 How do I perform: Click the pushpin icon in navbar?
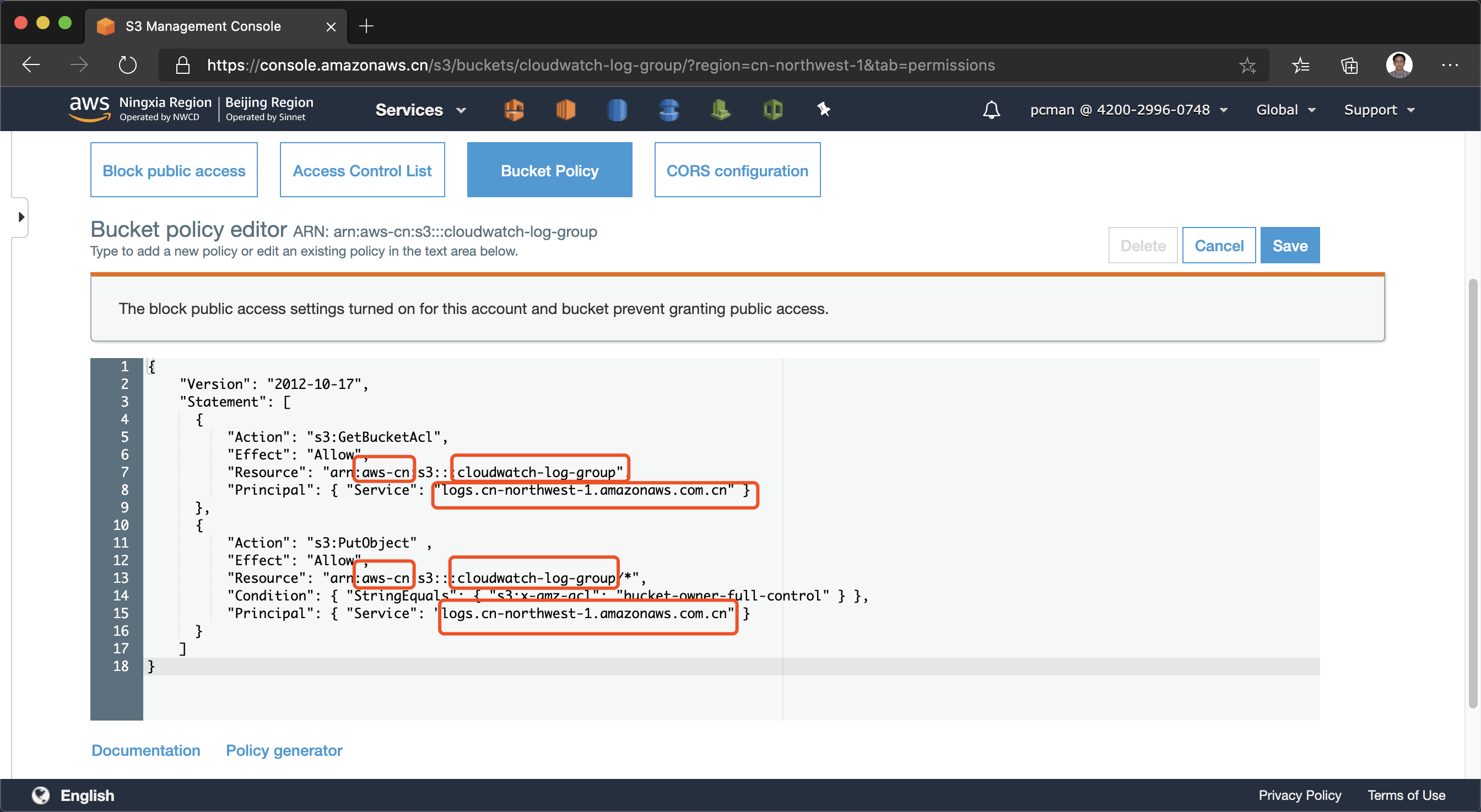[x=823, y=109]
